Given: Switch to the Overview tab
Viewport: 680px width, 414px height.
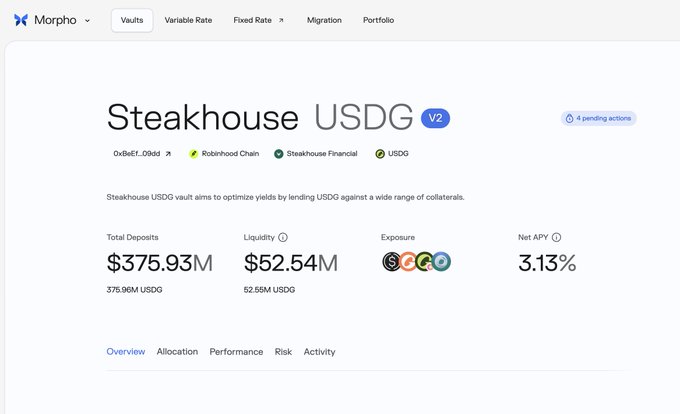Looking at the screenshot, I should [126, 352].
